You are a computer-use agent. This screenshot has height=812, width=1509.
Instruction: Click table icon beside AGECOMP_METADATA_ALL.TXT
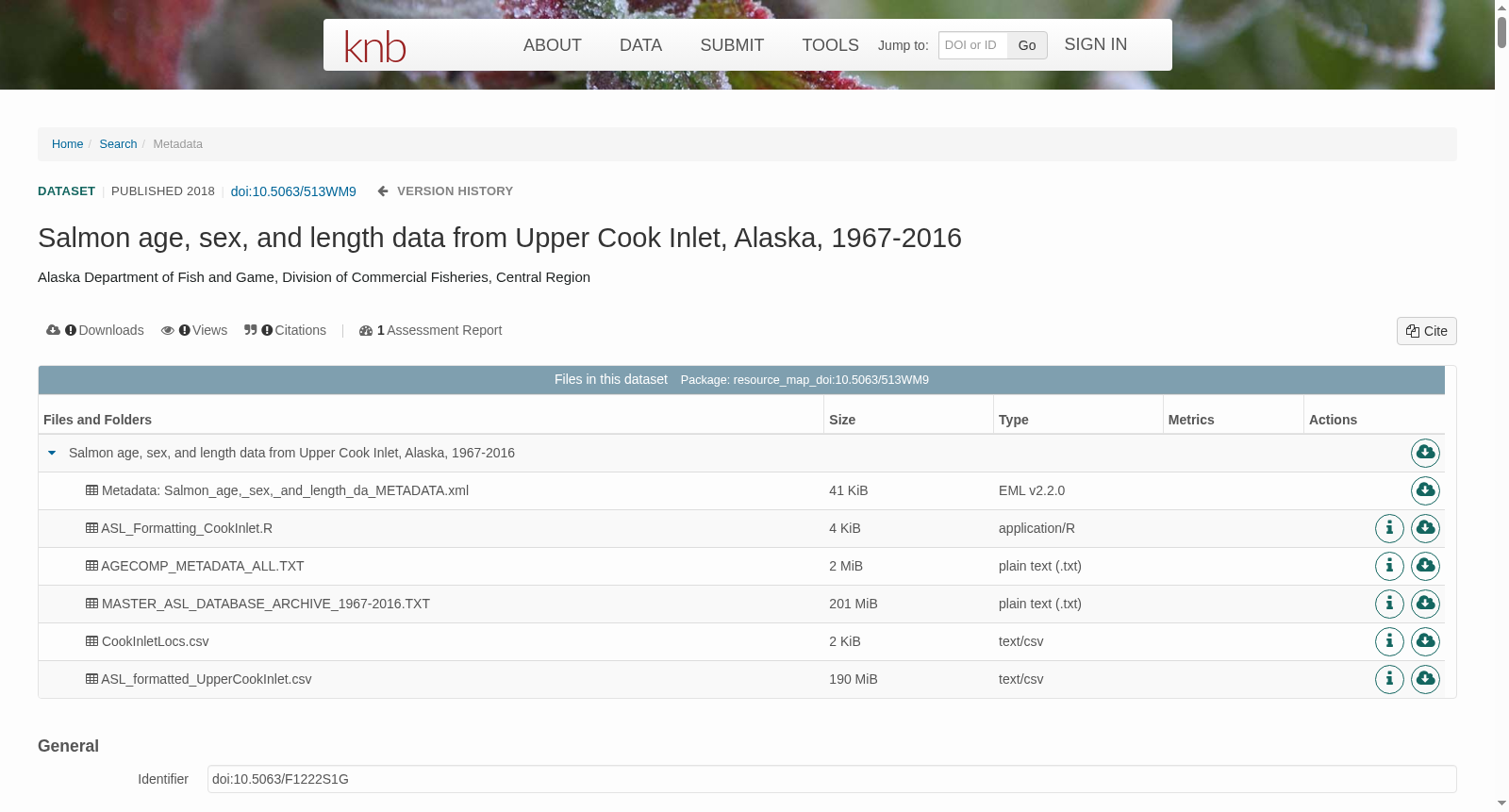91,566
